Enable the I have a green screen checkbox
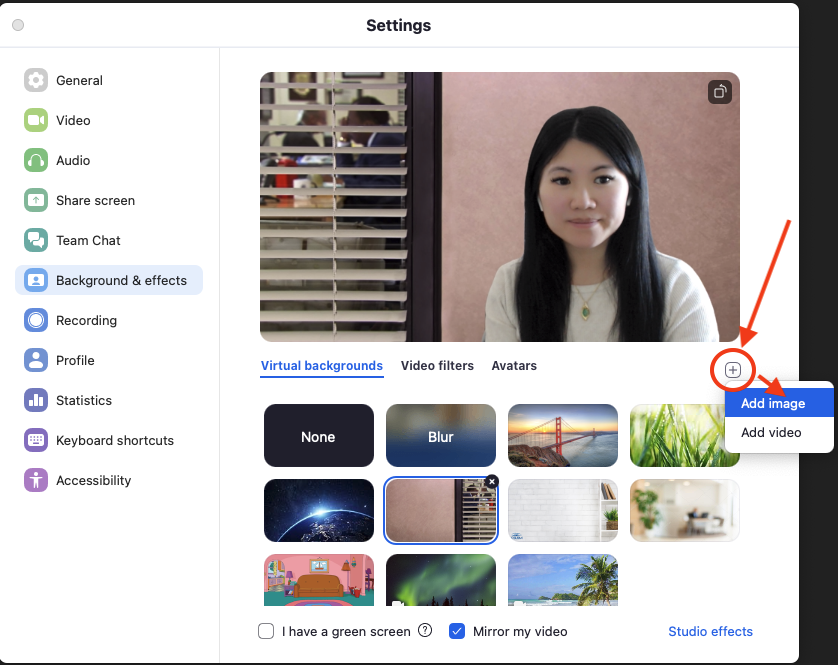Viewport: 838px width, 665px height. (266, 631)
